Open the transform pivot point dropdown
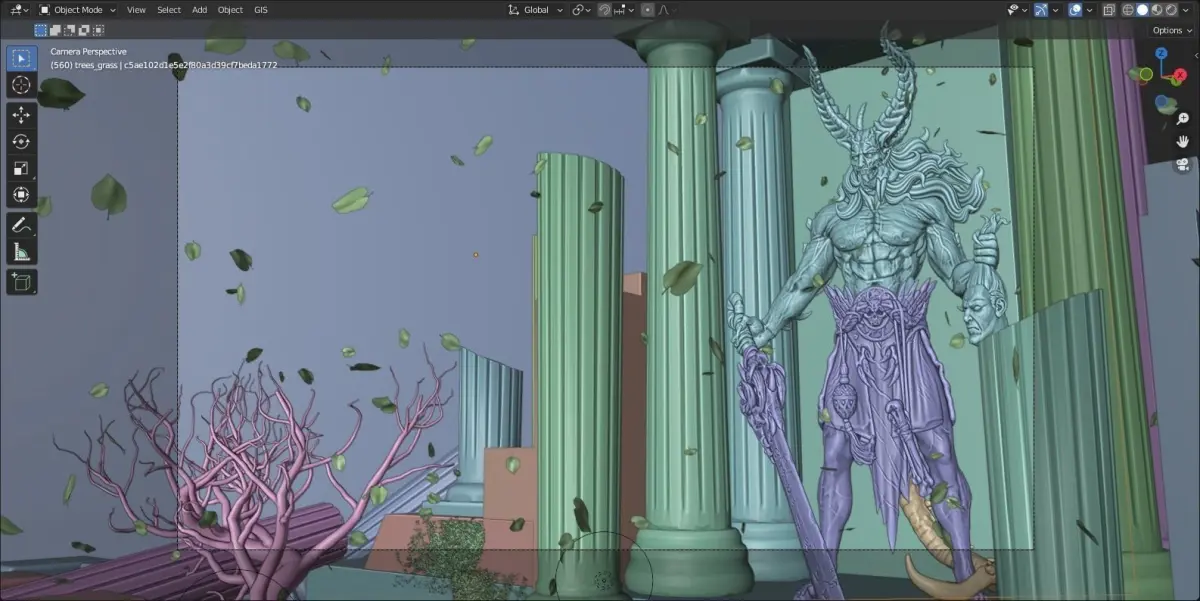This screenshot has width=1200, height=601. tap(581, 10)
